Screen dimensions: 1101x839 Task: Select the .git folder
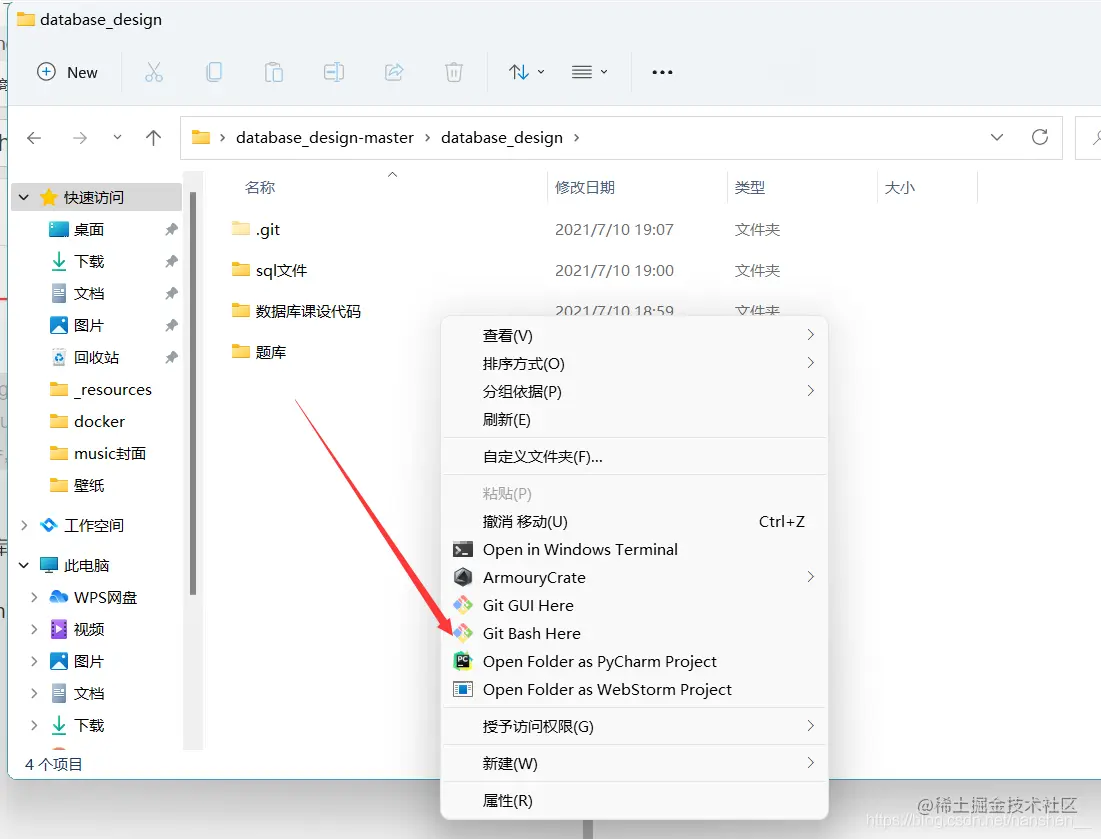point(256,230)
